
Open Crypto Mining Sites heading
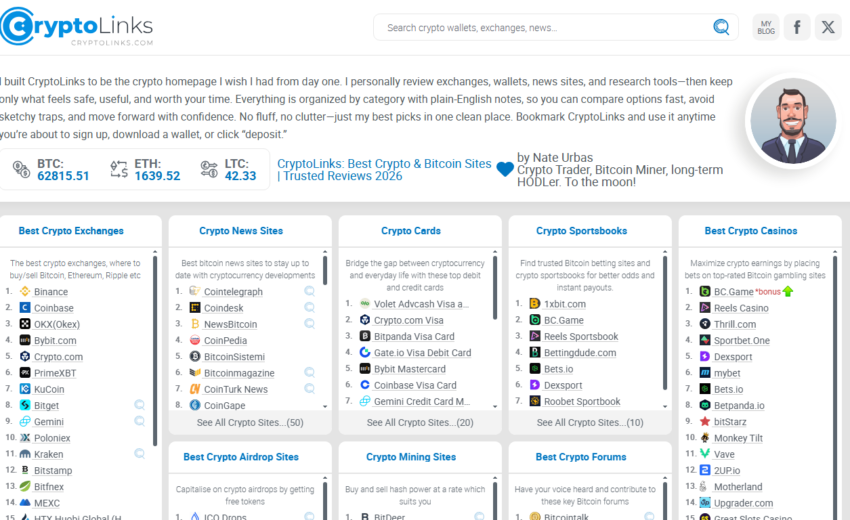(x=411, y=457)
